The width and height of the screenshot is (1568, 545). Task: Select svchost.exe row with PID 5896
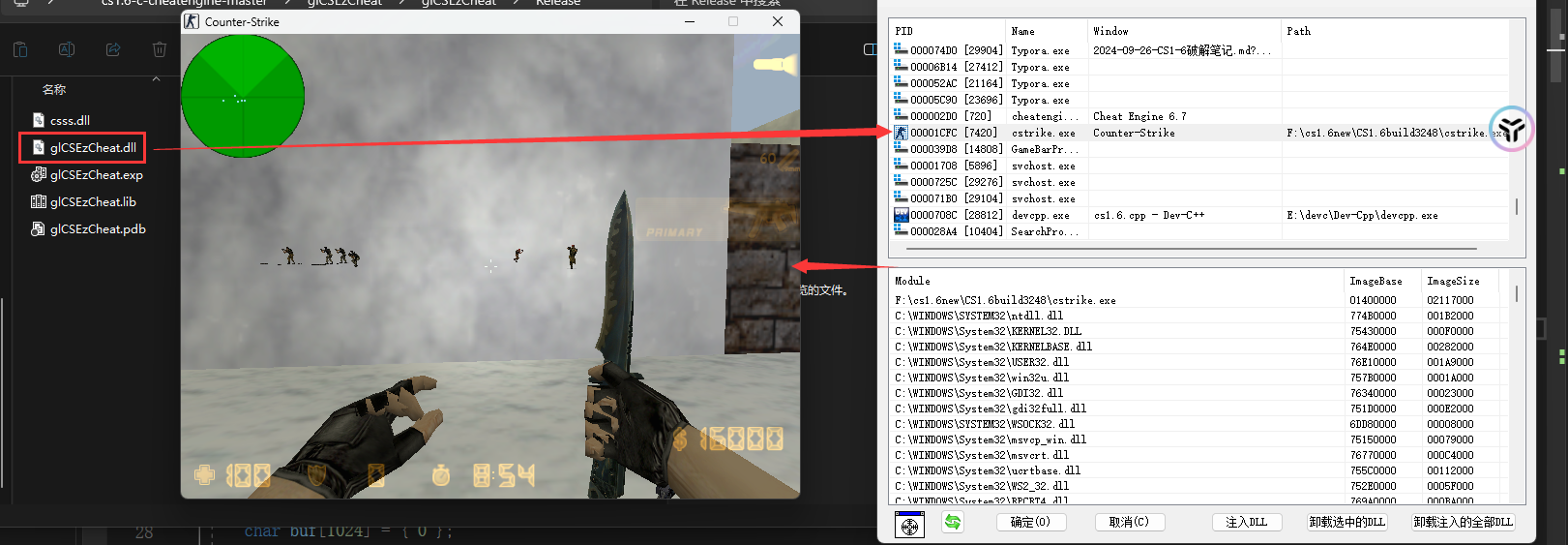pos(1199,166)
